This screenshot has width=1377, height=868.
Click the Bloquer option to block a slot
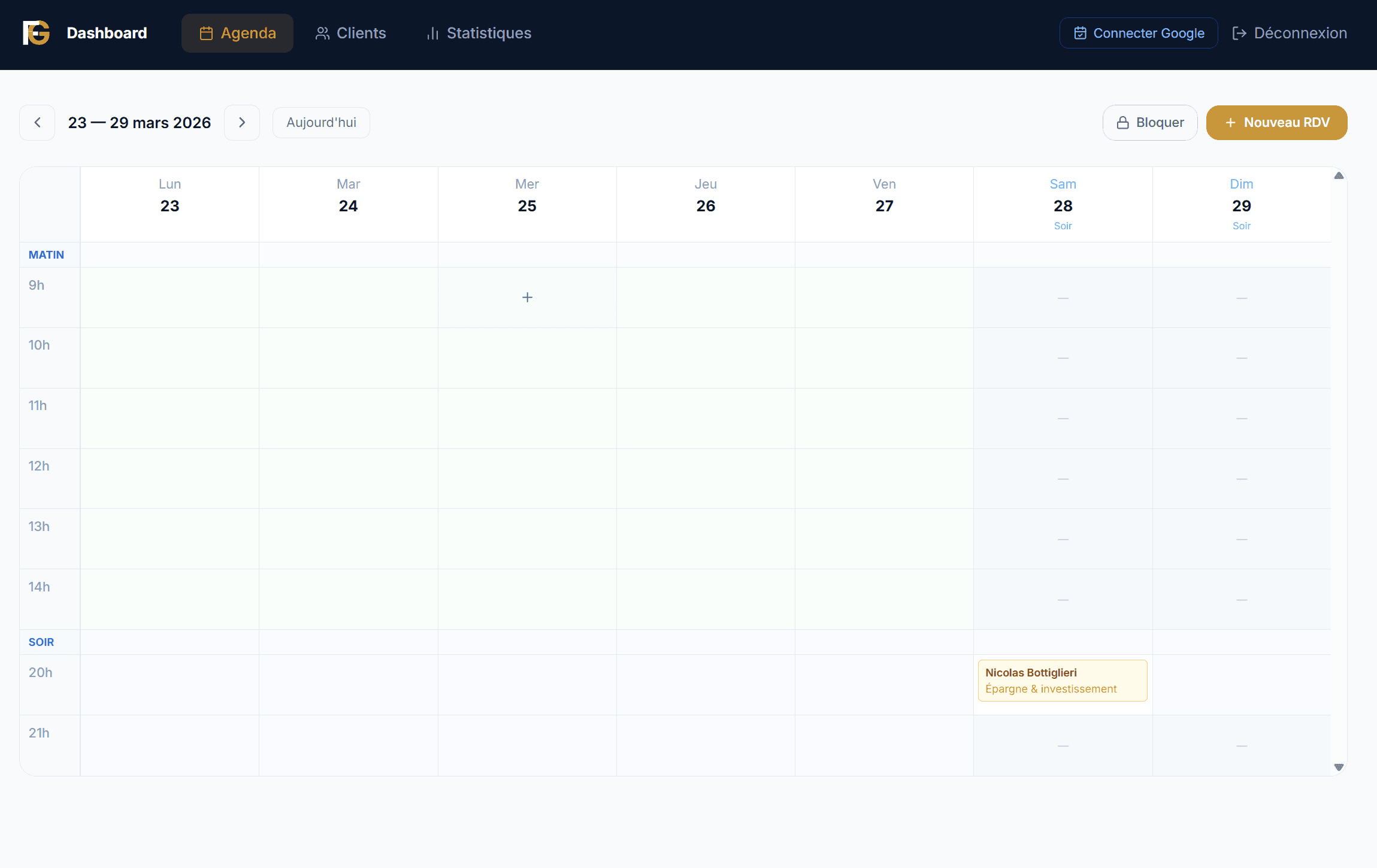[1149, 122]
